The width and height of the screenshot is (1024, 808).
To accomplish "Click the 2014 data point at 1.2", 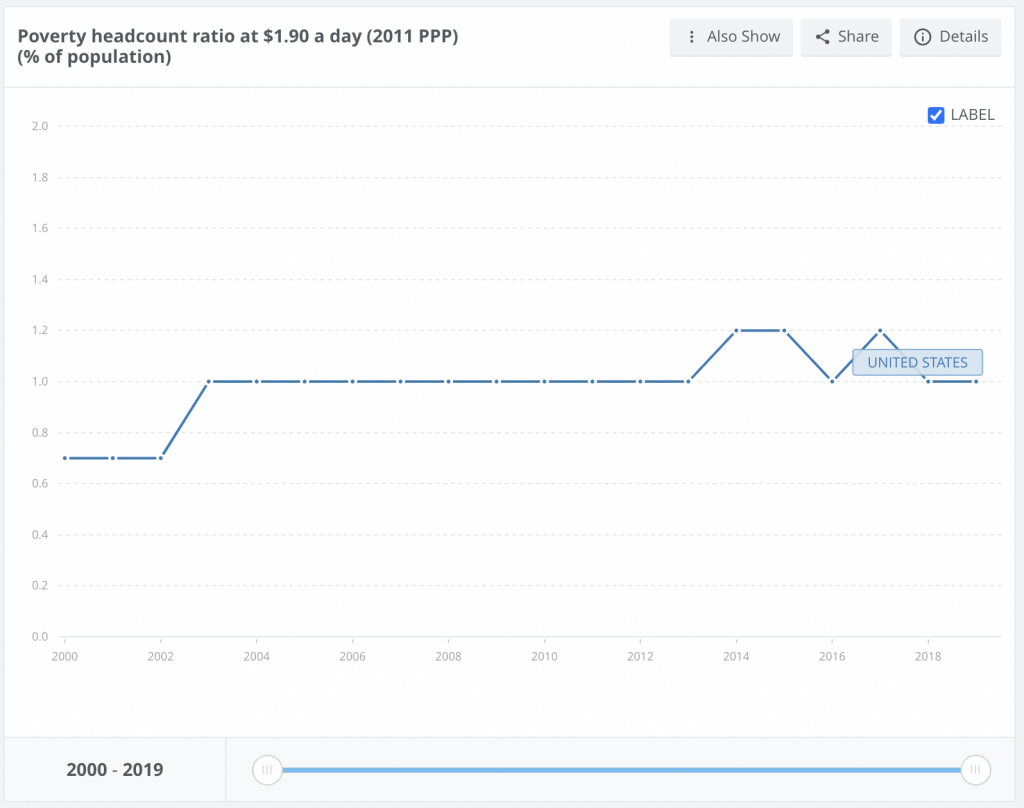I will (736, 331).
